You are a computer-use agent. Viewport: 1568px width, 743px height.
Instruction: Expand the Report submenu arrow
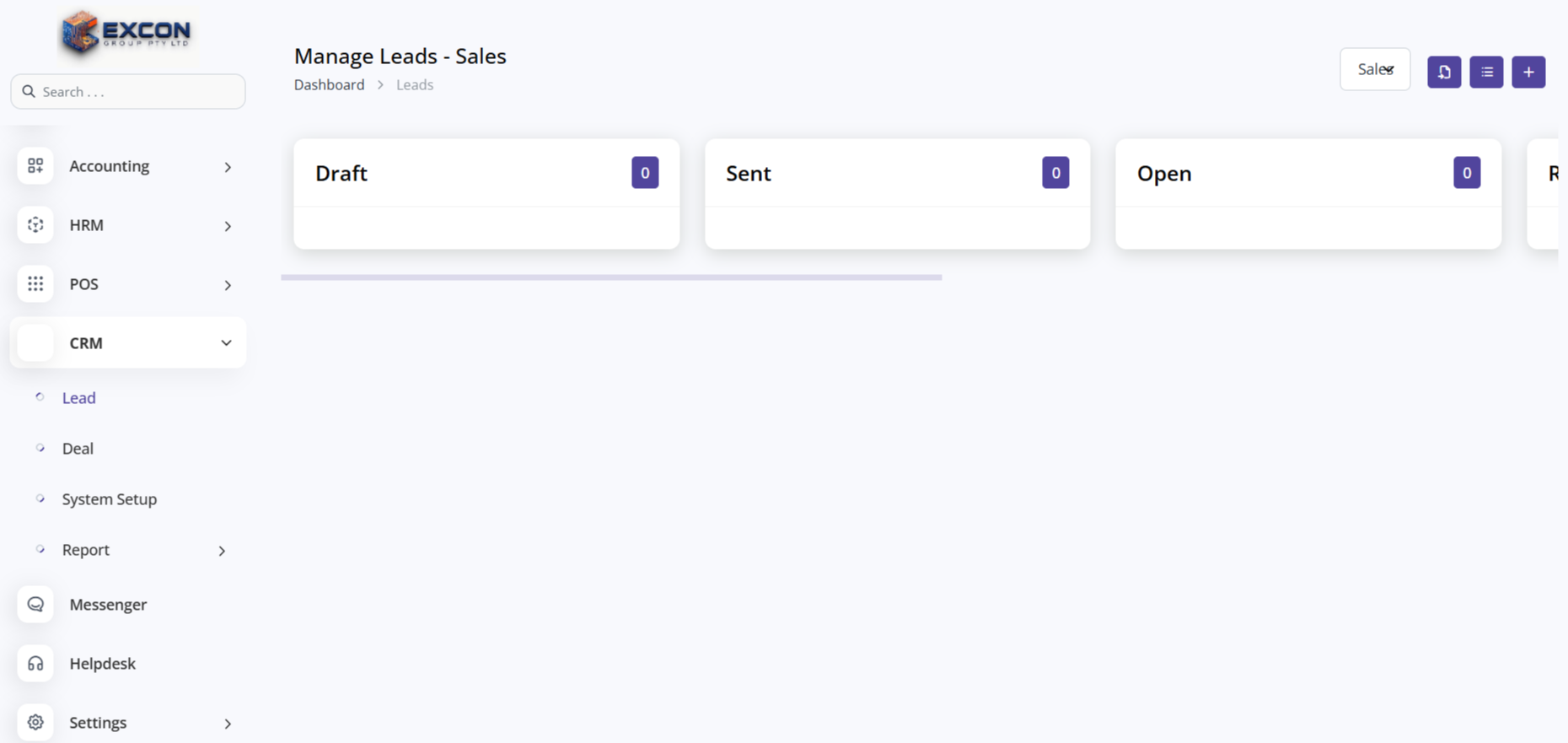click(x=222, y=551)
